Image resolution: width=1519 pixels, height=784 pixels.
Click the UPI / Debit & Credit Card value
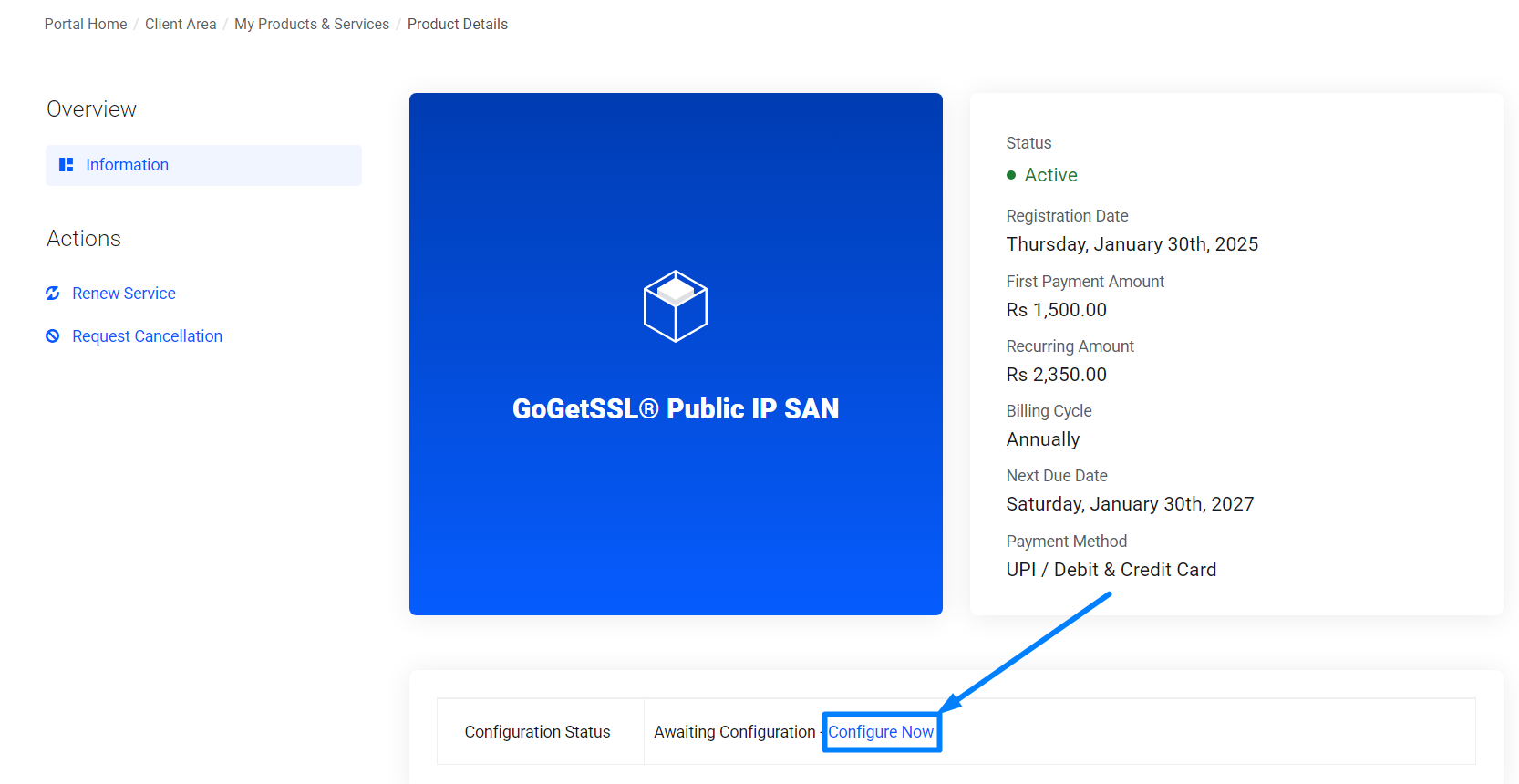1111,570
